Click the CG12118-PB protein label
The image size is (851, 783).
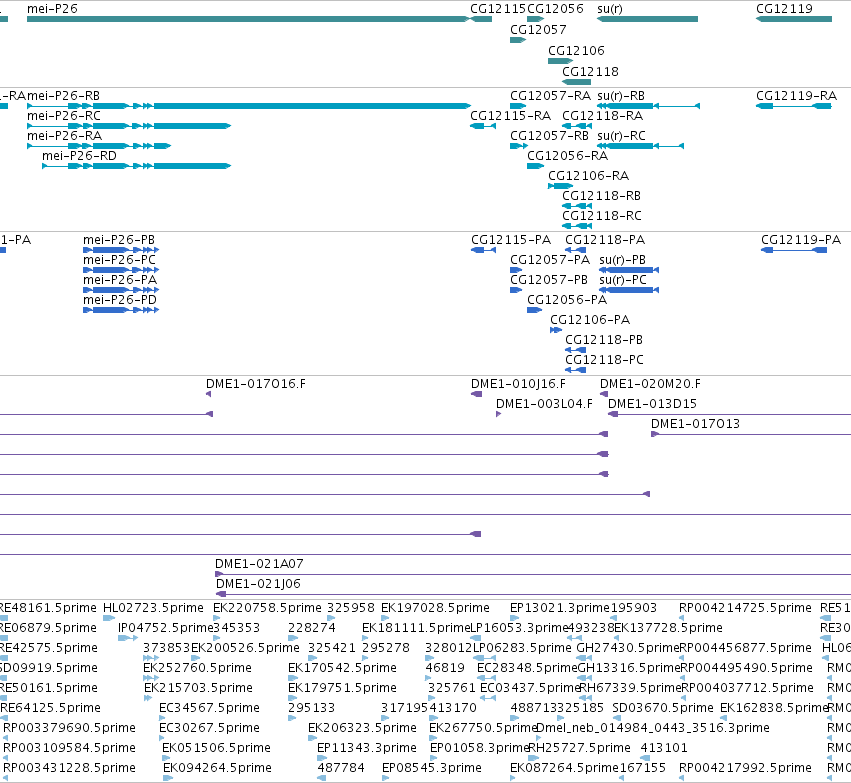[604, 340]
